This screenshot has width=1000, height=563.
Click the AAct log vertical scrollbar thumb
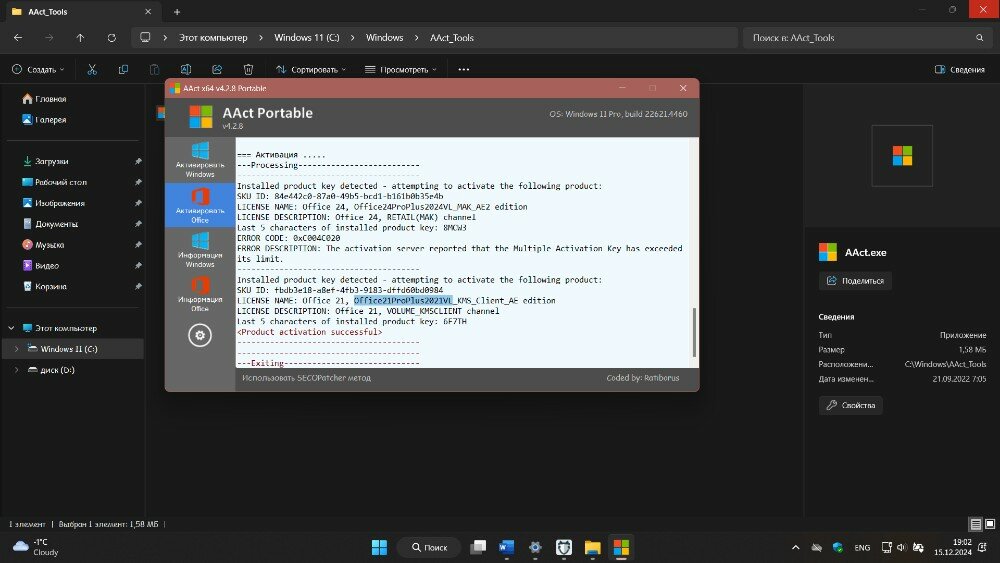694,332
